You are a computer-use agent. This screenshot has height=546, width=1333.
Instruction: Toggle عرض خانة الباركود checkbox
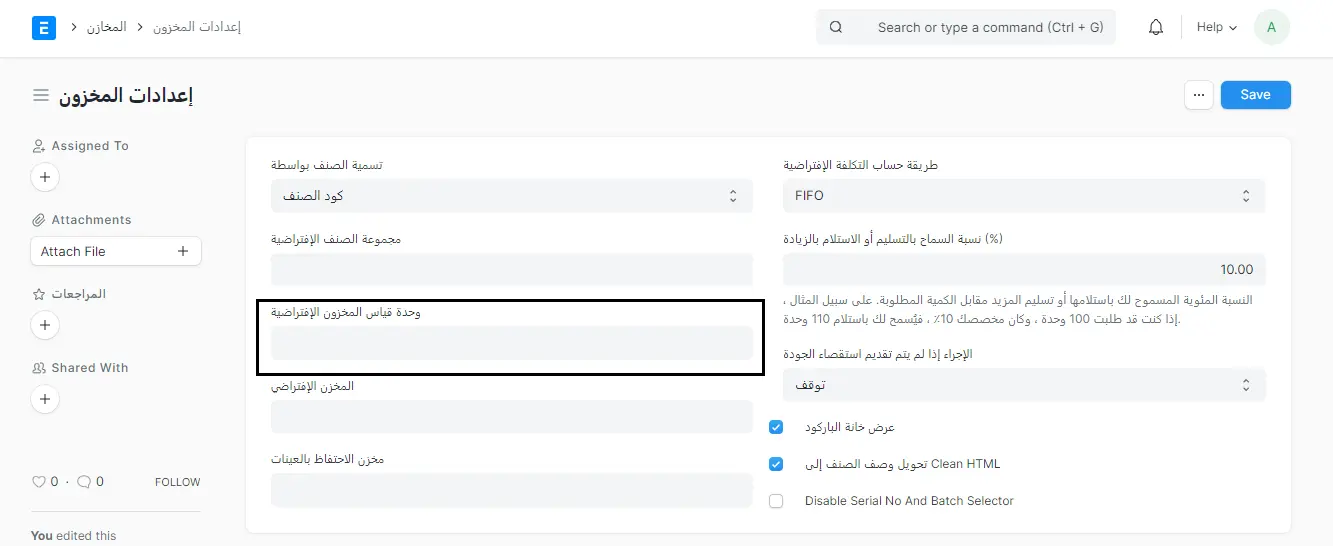(x=776, y=427)
